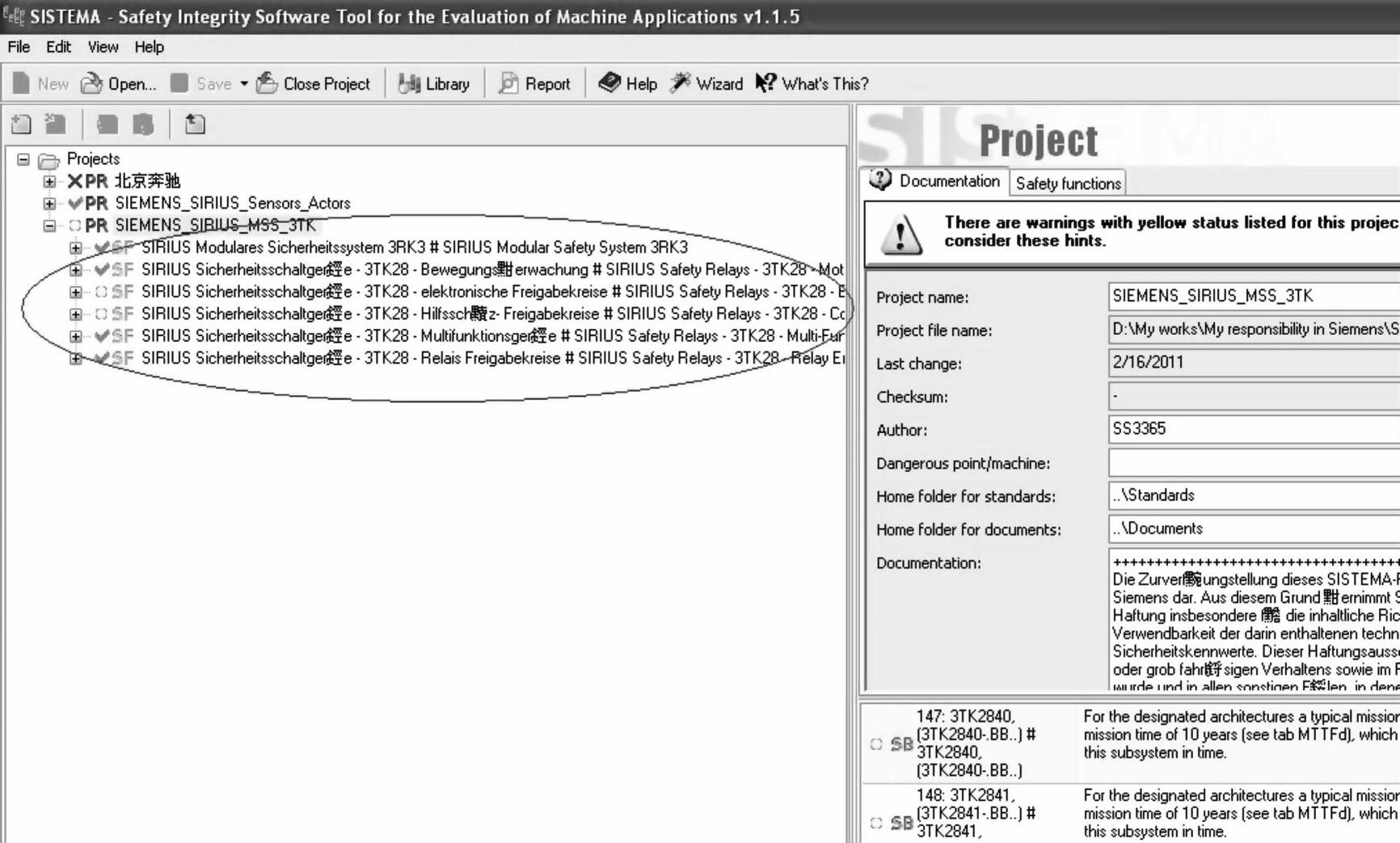Click the yellow warning triangle icon
1400x843 pixels.
(x=900, y=234)
